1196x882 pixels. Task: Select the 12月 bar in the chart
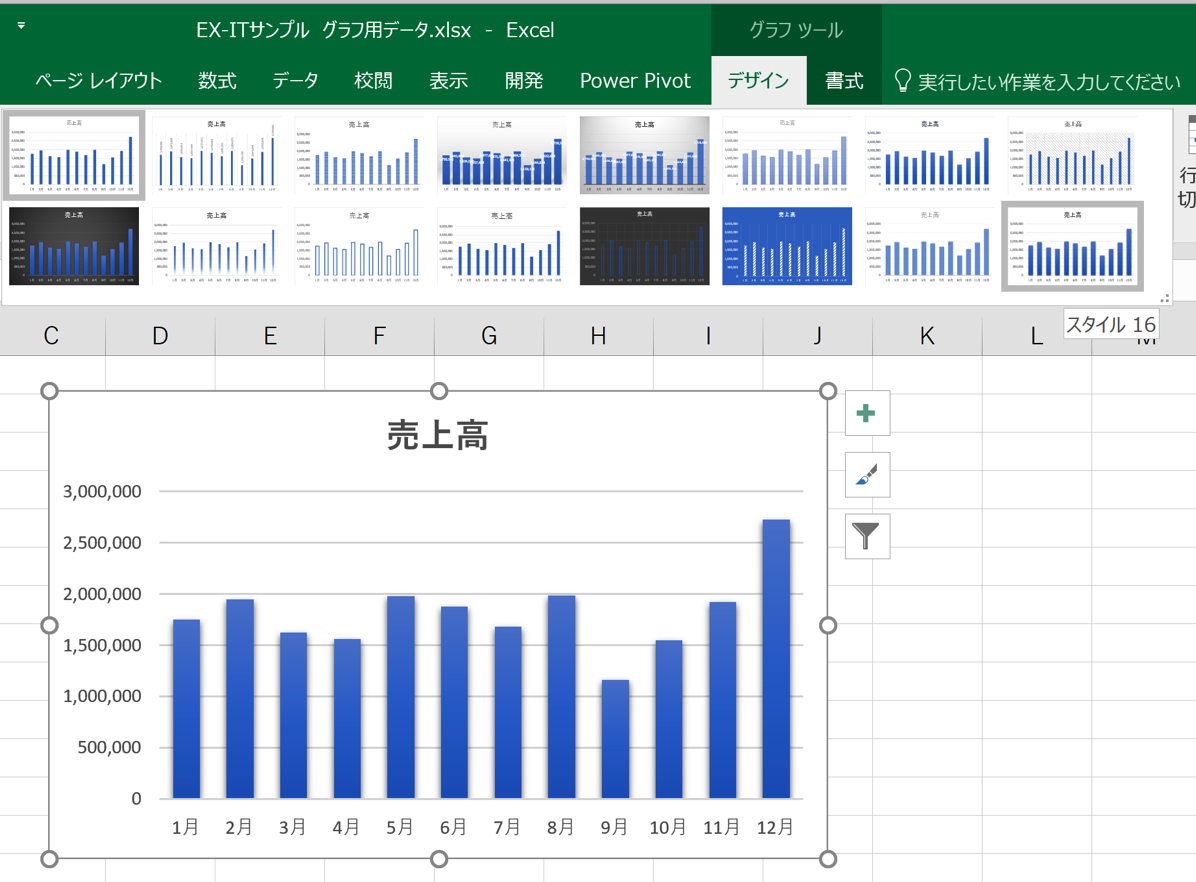776,659
